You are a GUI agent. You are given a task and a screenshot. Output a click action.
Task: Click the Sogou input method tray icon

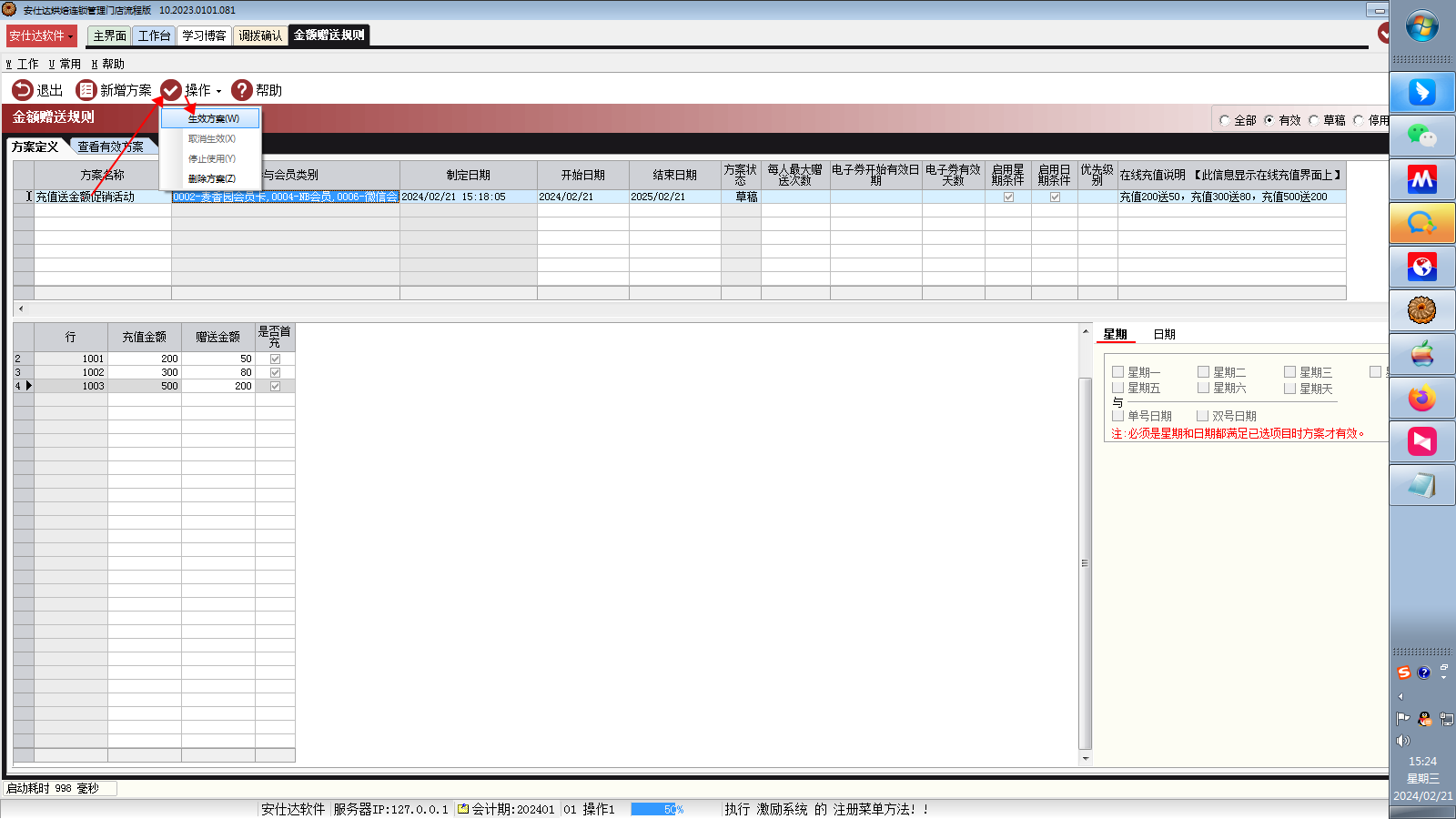click(x=1404, y=672)
